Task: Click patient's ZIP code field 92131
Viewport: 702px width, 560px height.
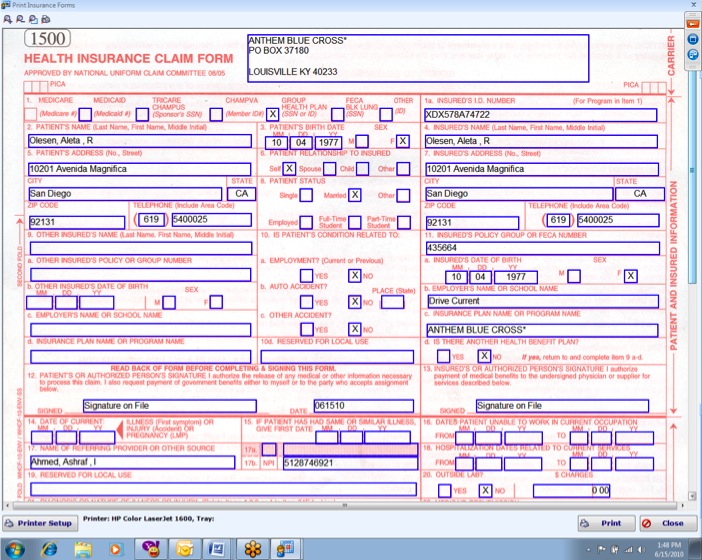Action: coord(77,222)
